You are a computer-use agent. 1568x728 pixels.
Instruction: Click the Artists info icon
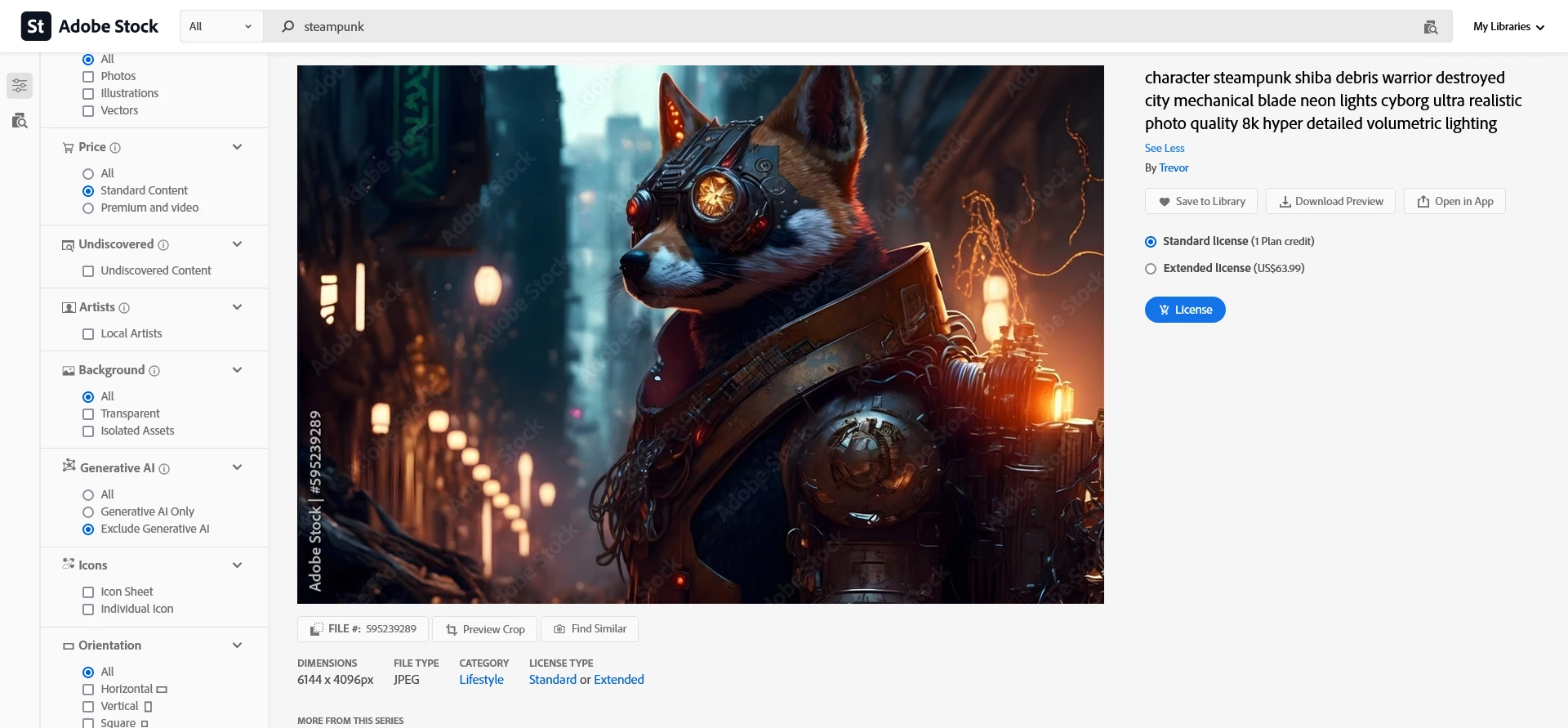tap(124, 308)
